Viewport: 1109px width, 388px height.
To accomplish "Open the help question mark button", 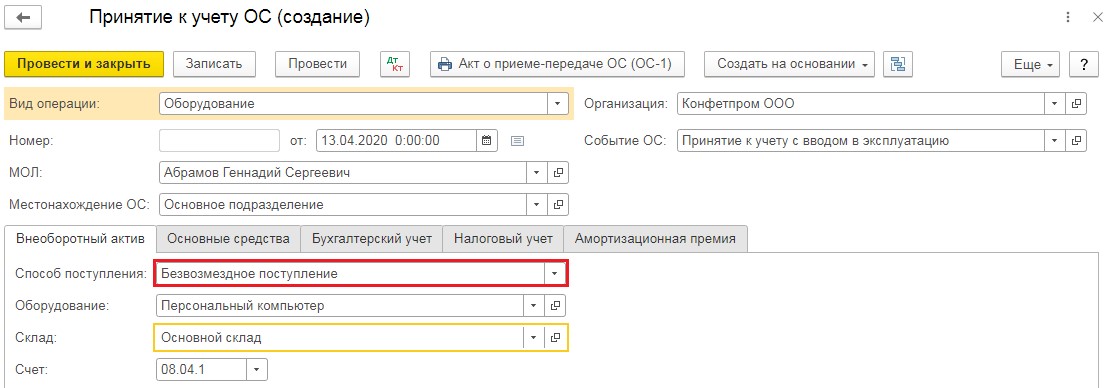I will pyautogui.click(x=1083, y=64).
